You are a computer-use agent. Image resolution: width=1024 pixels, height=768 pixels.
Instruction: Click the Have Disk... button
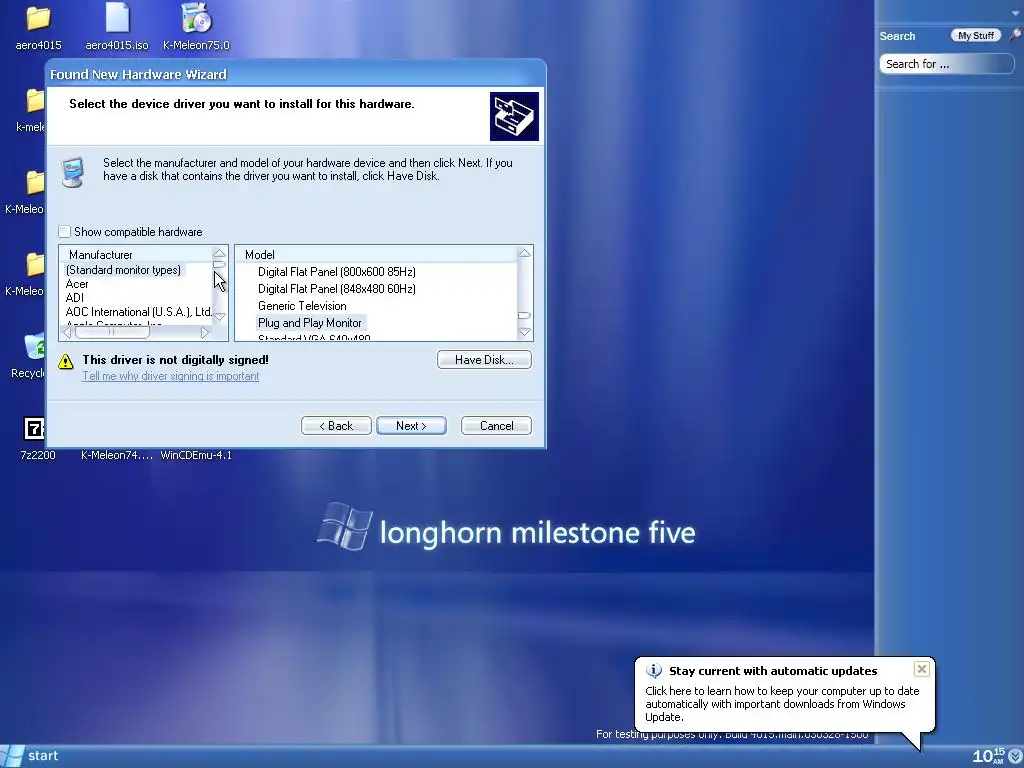click(x=484, y=360)
